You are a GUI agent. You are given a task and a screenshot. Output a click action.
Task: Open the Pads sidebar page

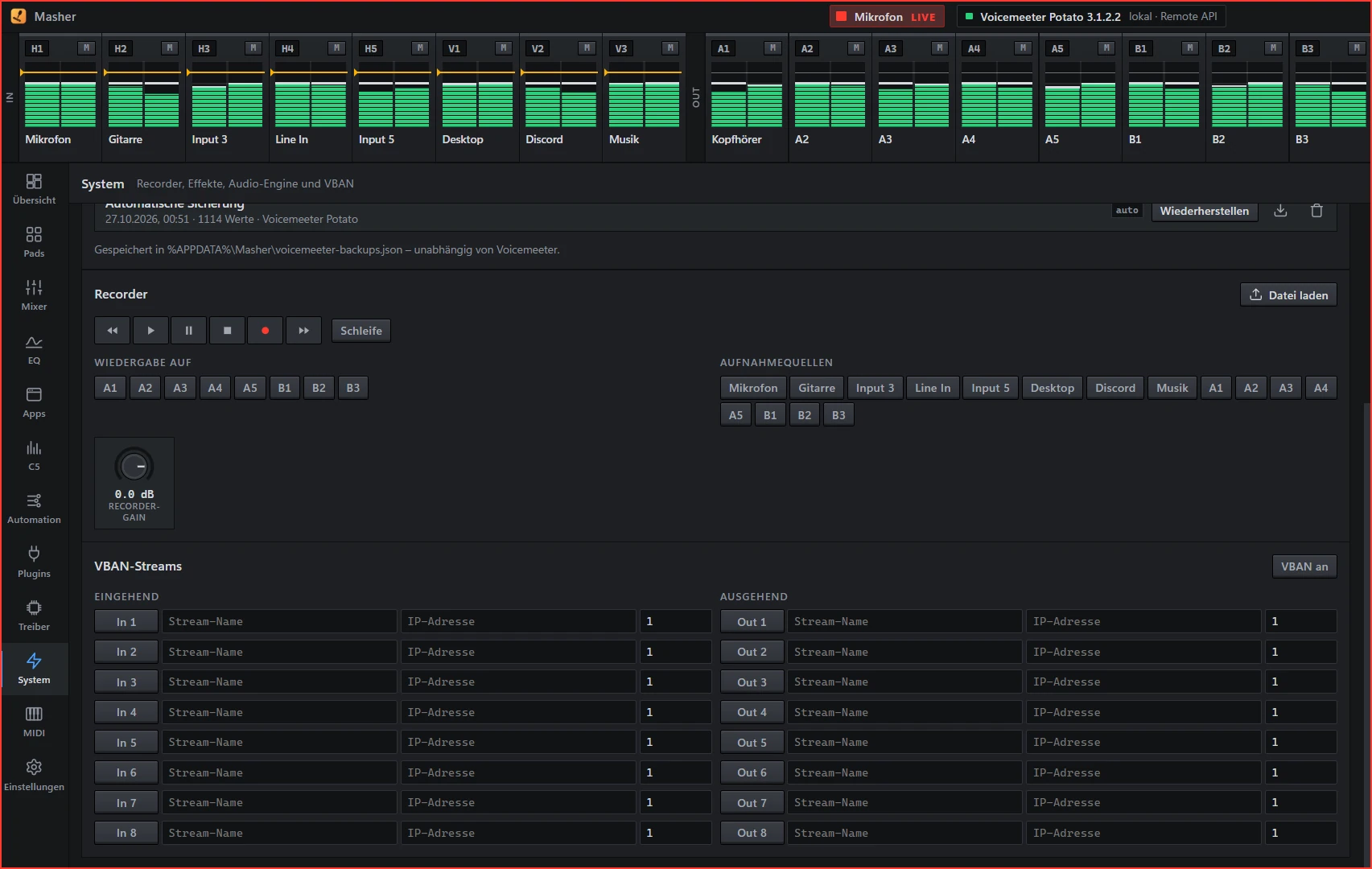coord(34,242)
